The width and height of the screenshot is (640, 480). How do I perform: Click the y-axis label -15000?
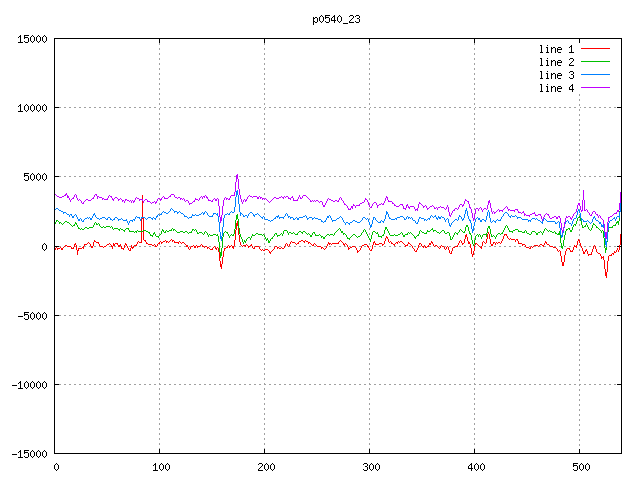pyautogui.click(x=29, y=454)
